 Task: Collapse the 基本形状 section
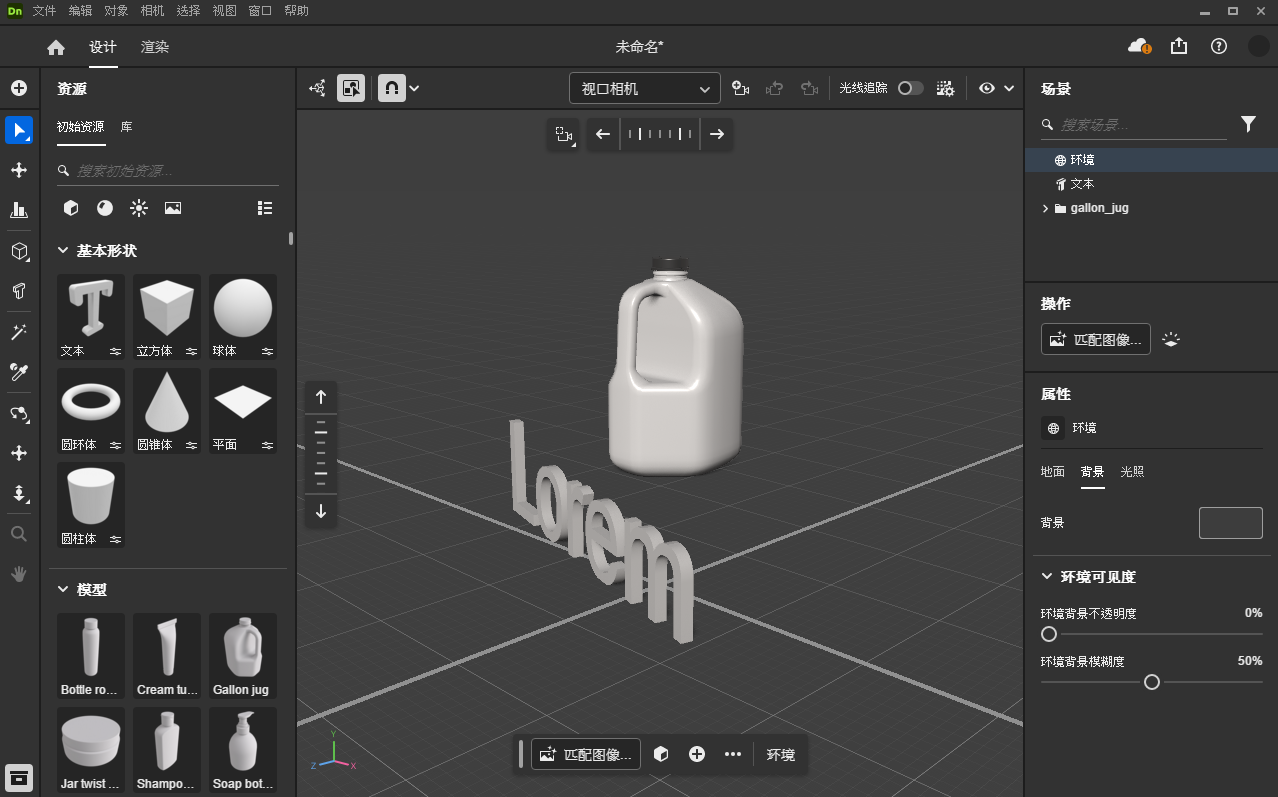click(63, 251)
